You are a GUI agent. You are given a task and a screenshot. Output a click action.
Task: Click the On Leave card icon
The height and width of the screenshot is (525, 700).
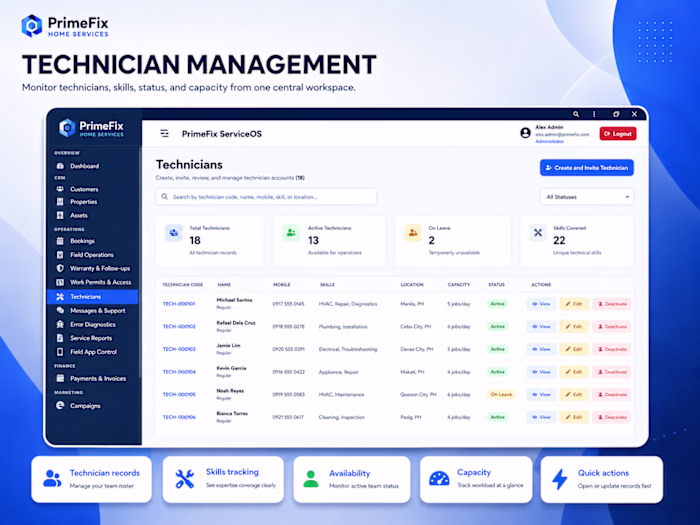tap(413, 233)
